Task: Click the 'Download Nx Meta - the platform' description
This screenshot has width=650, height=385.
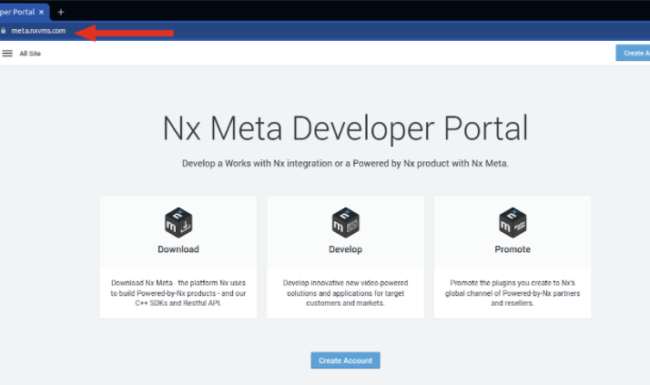Action: (x=178, y=293)
